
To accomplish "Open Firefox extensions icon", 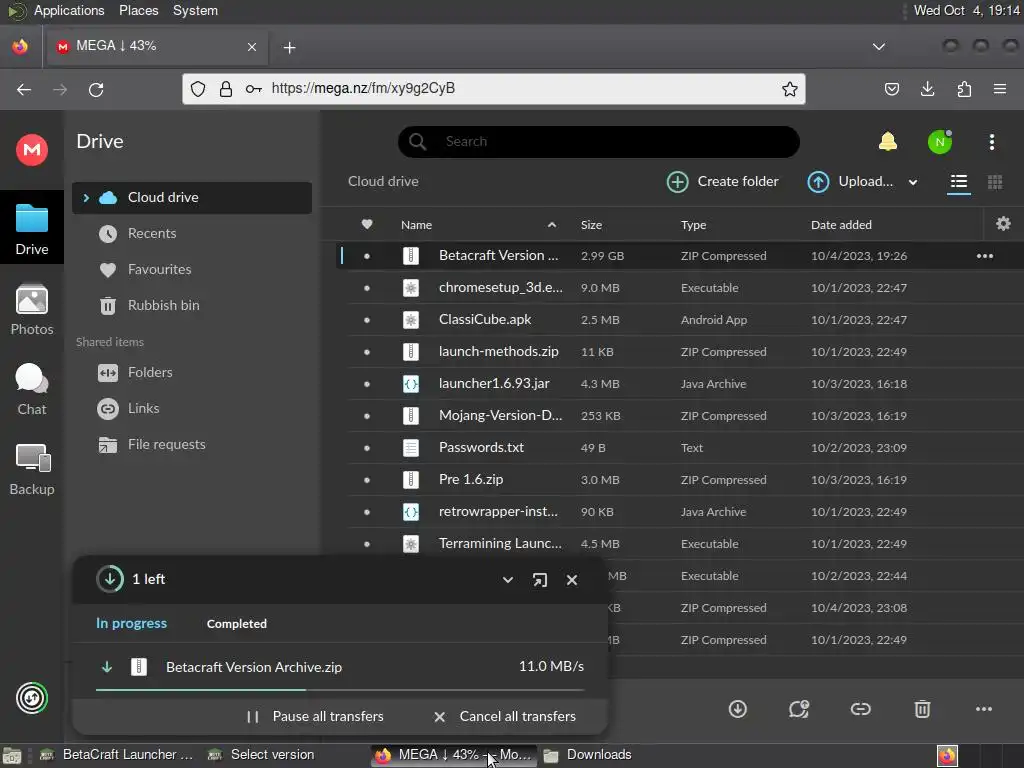I will pyautogui.click(x=964, y=89).
